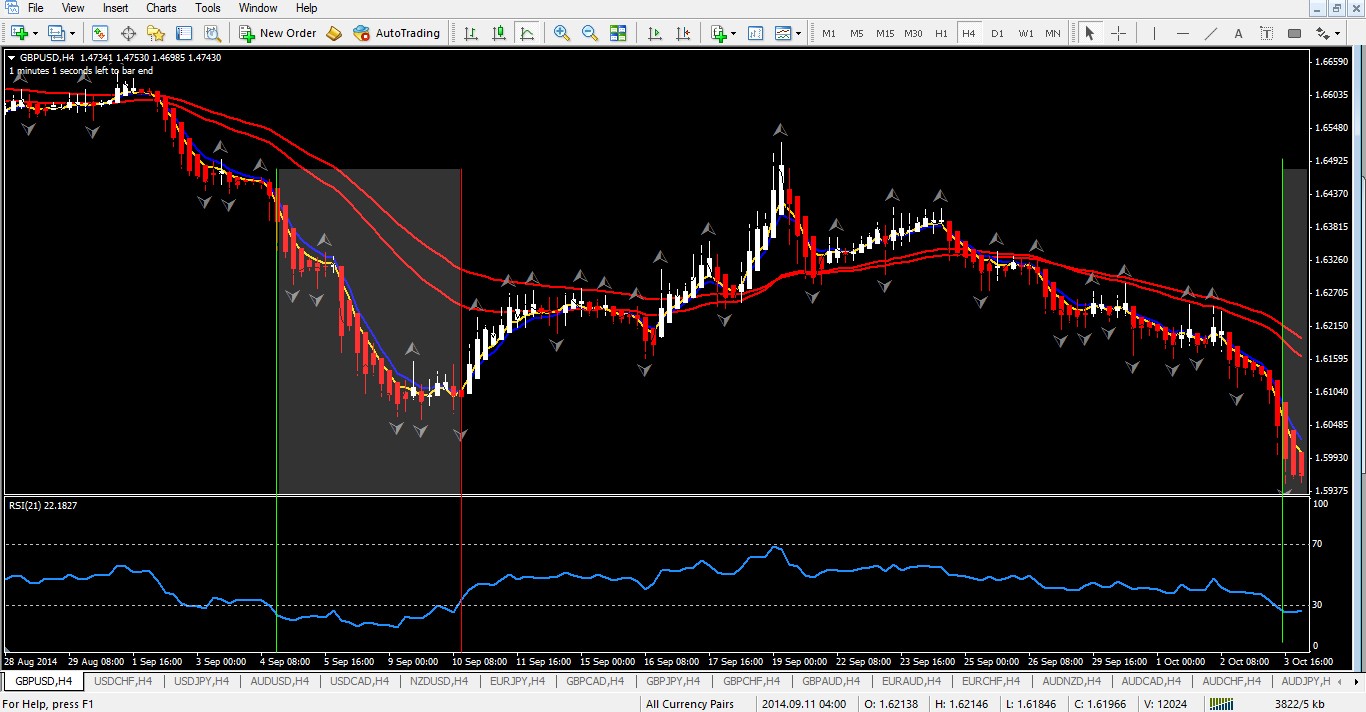Screen dimensions: 1366x712
Task: Open the Templates icon
Action: (783, 33)
